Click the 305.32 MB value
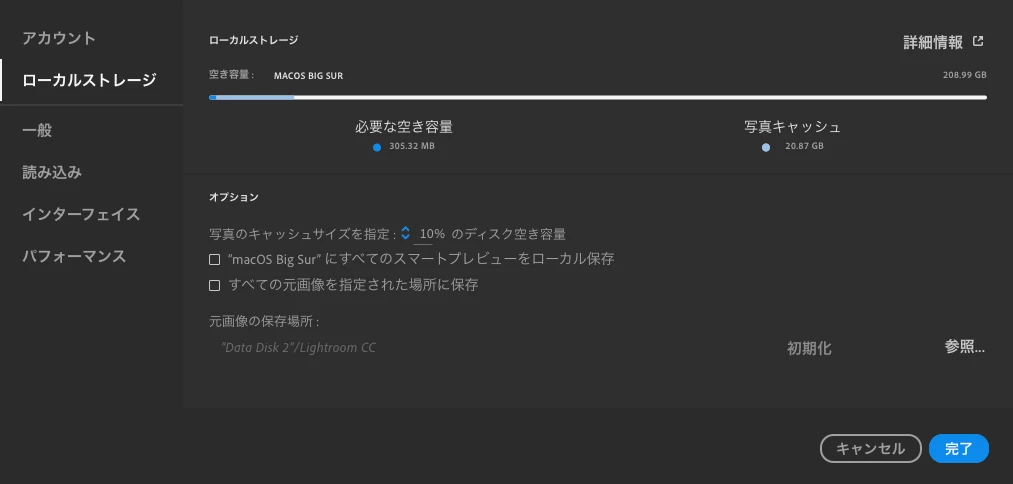This screenshot has width=1013, height=484. click(x=412, y=147)
